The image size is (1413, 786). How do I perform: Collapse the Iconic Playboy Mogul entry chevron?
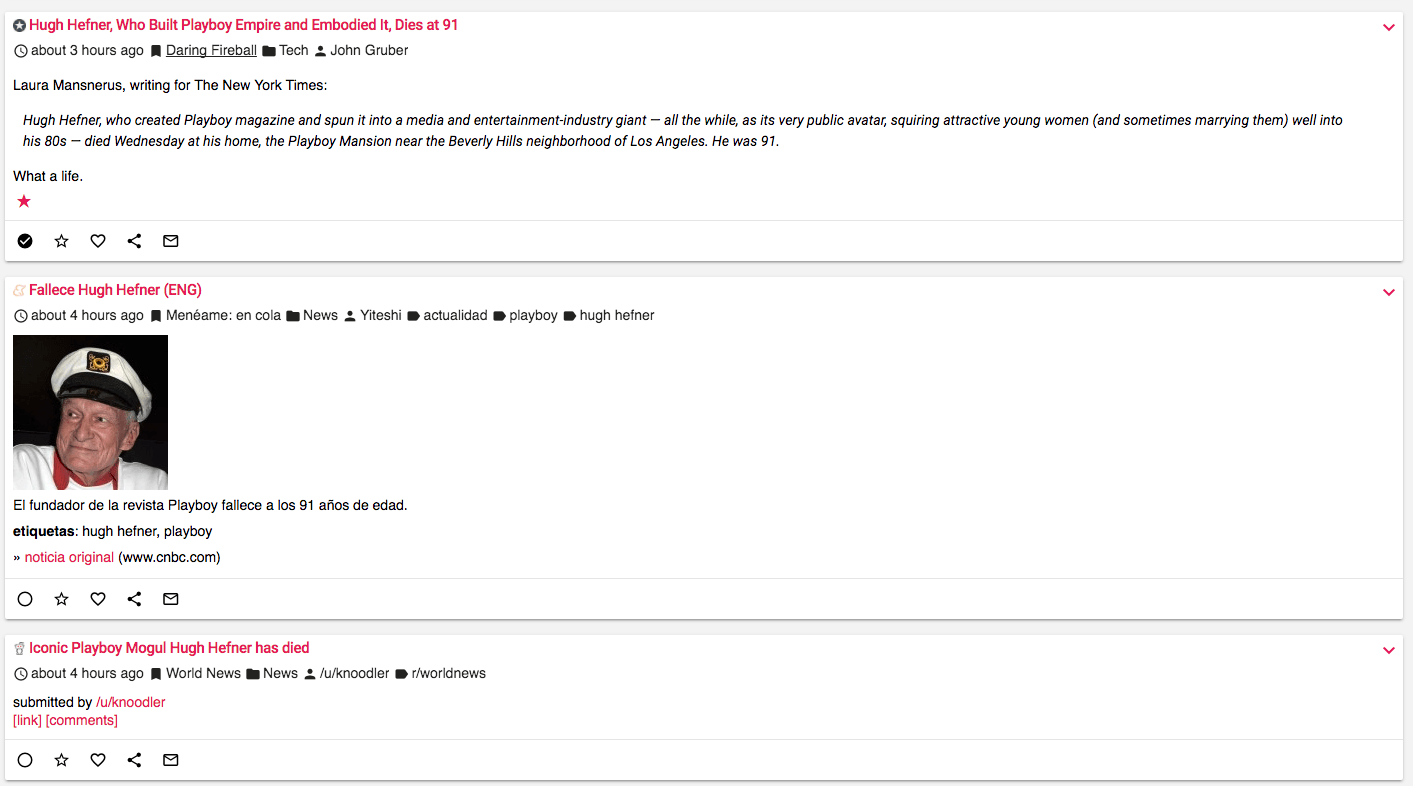[x=1388, y=651]
